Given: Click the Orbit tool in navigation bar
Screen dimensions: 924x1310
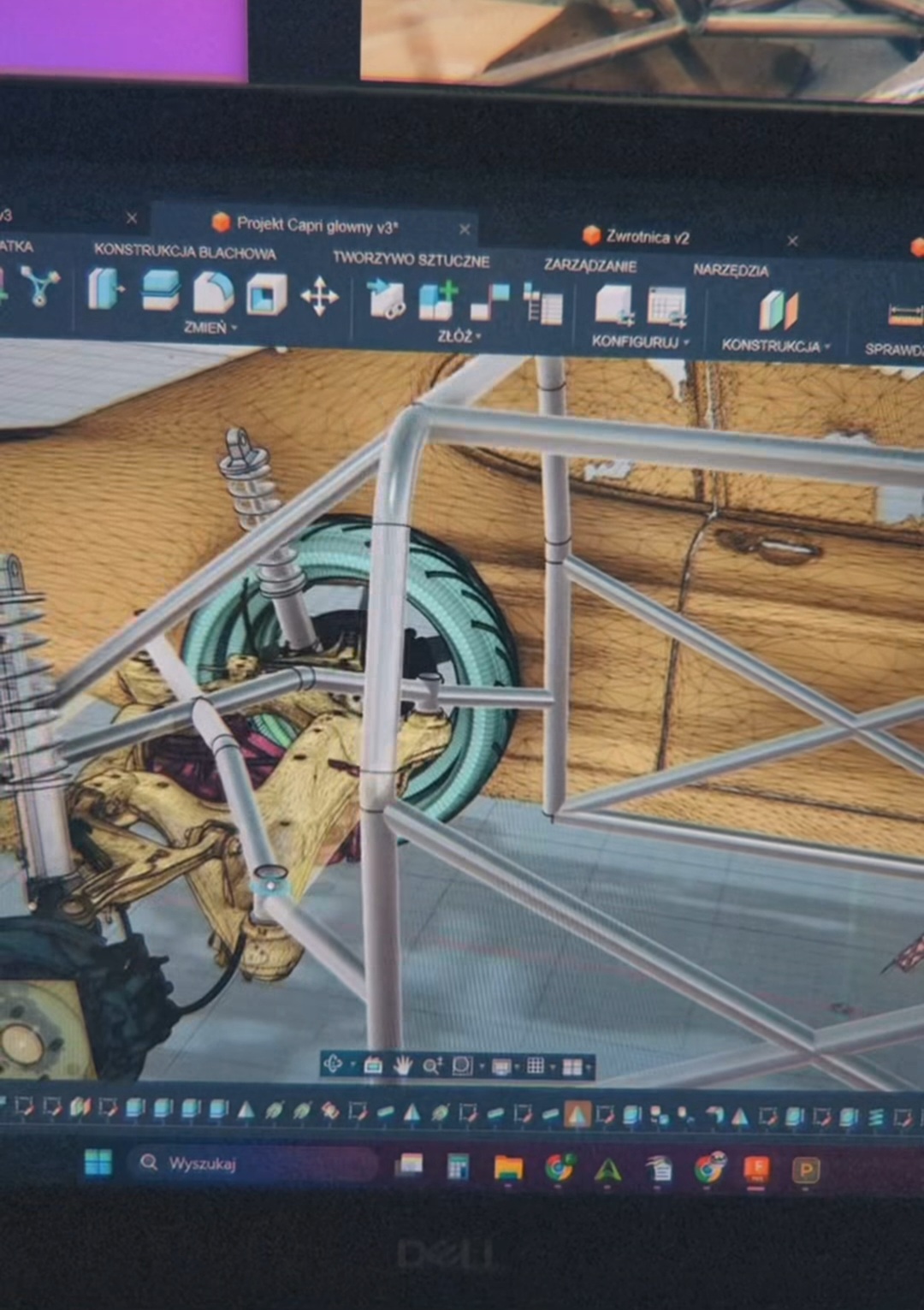Looking at the screenshot, I should [x=334, y=1064].
